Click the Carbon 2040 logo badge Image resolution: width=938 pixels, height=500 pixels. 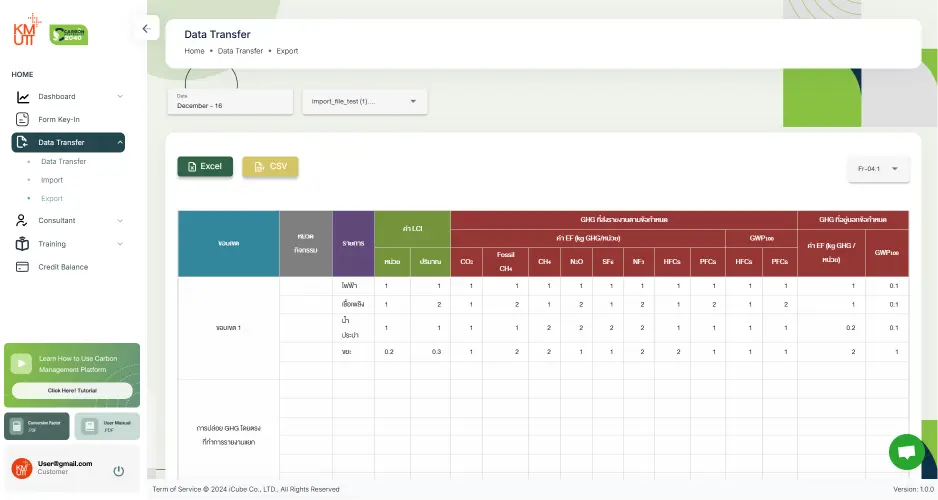pos(69,35)
